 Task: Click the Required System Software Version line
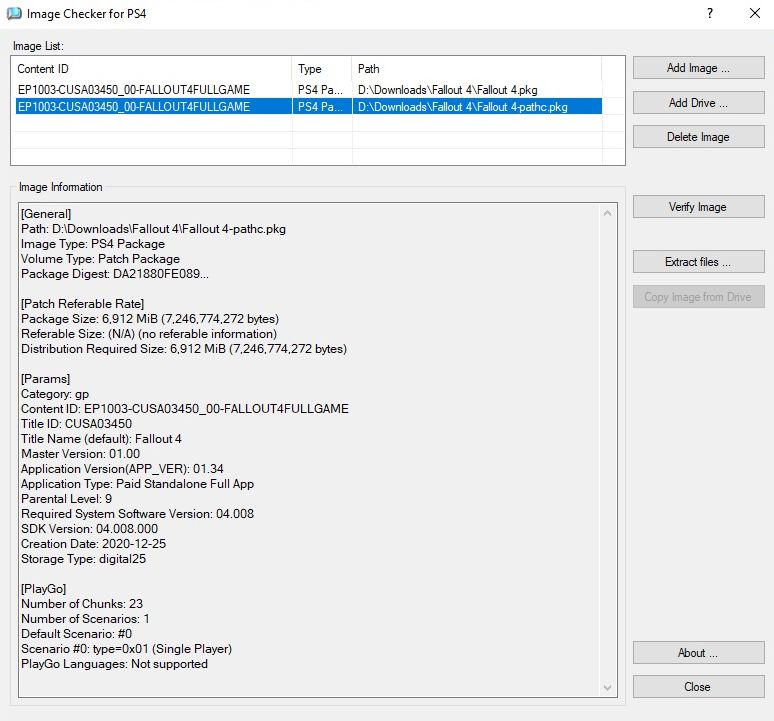(x=137, y=514)
